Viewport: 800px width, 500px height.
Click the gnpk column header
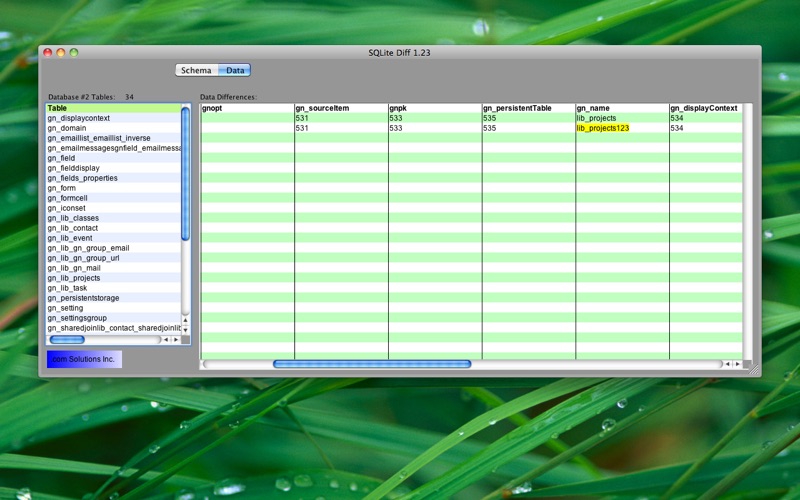tap(435, 108)
